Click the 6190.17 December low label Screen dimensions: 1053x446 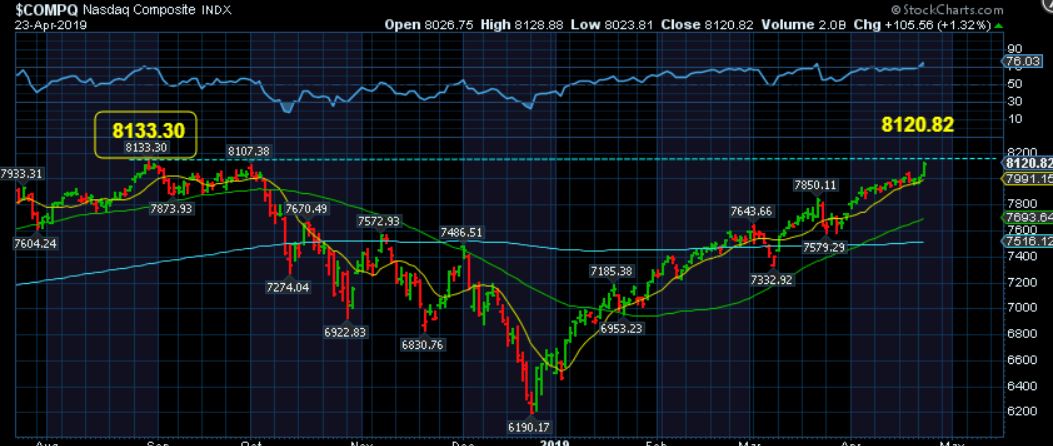click(x=528, y=426)
